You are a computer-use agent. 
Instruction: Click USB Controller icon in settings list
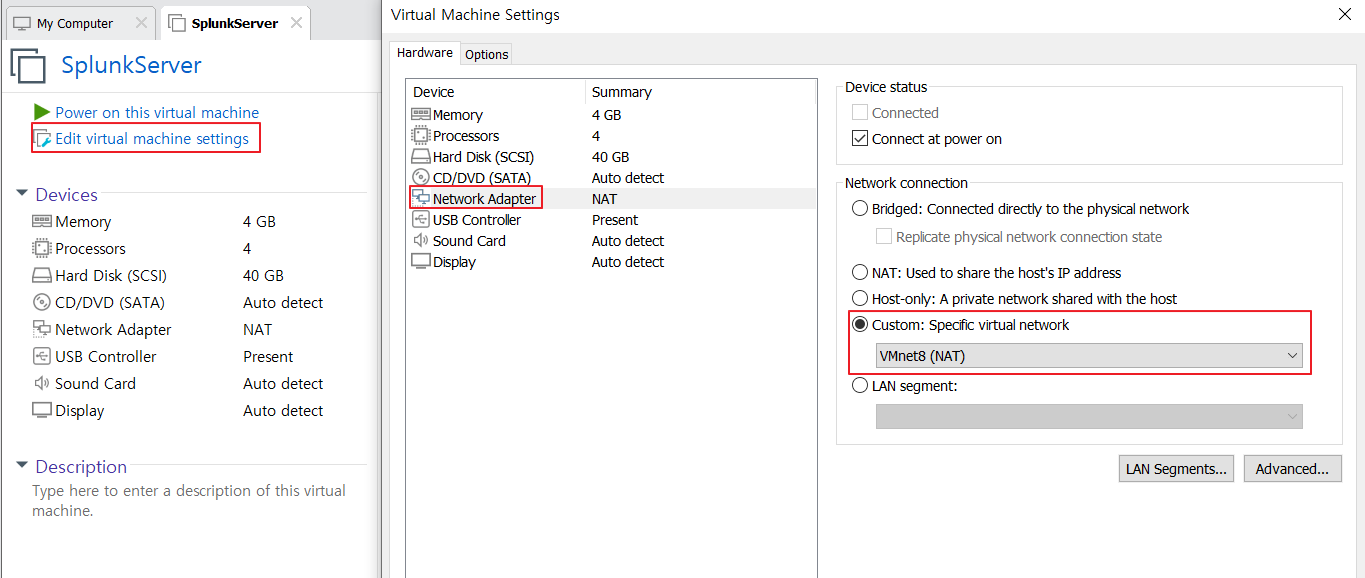[x=421, y=220]
